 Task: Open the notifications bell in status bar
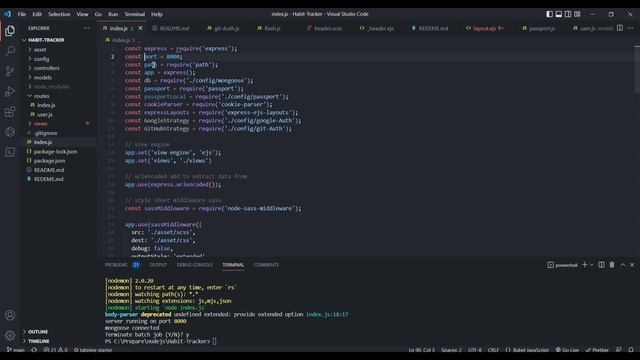click(631, 350)
